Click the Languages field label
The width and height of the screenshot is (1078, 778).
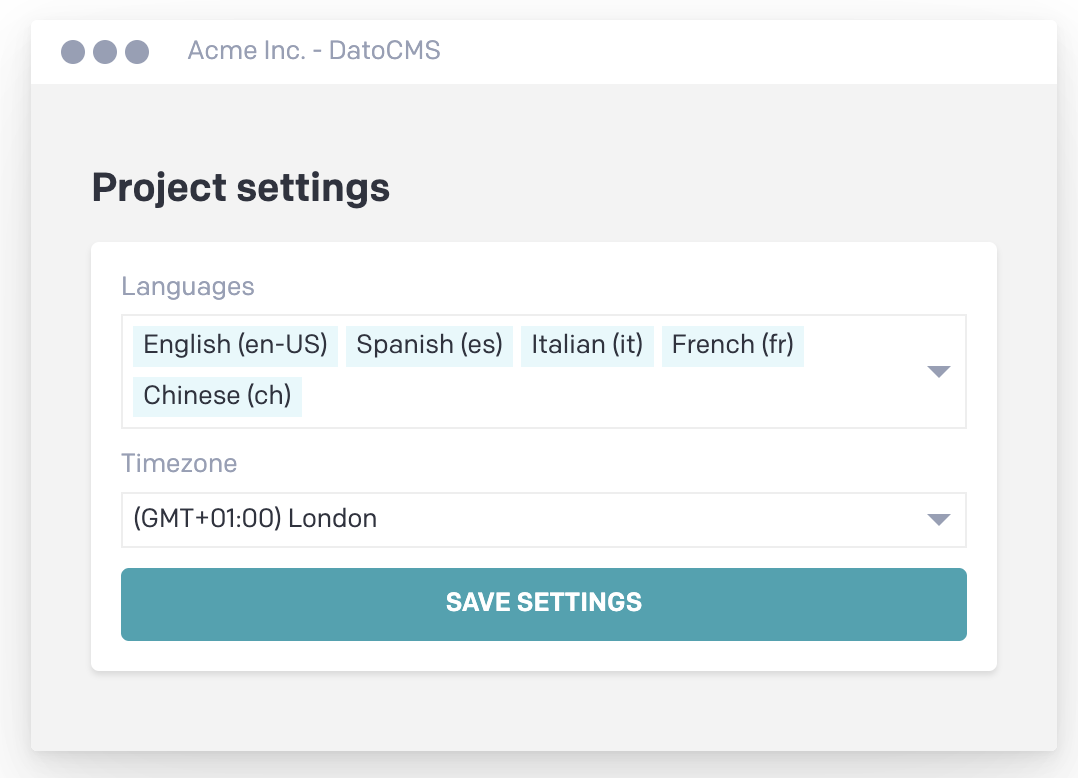187,286
